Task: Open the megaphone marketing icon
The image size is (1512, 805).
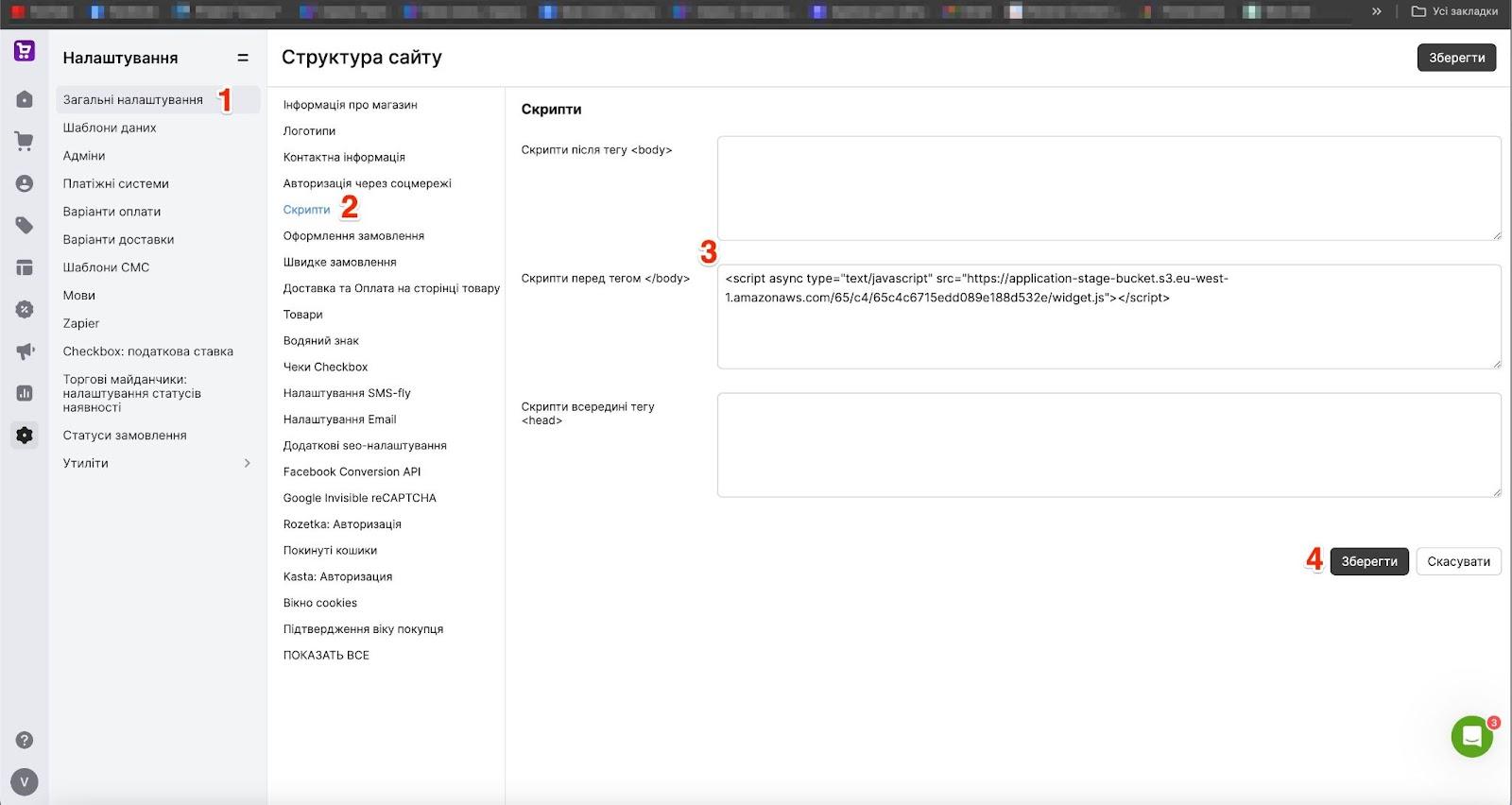Action: [x=25, y=351]
